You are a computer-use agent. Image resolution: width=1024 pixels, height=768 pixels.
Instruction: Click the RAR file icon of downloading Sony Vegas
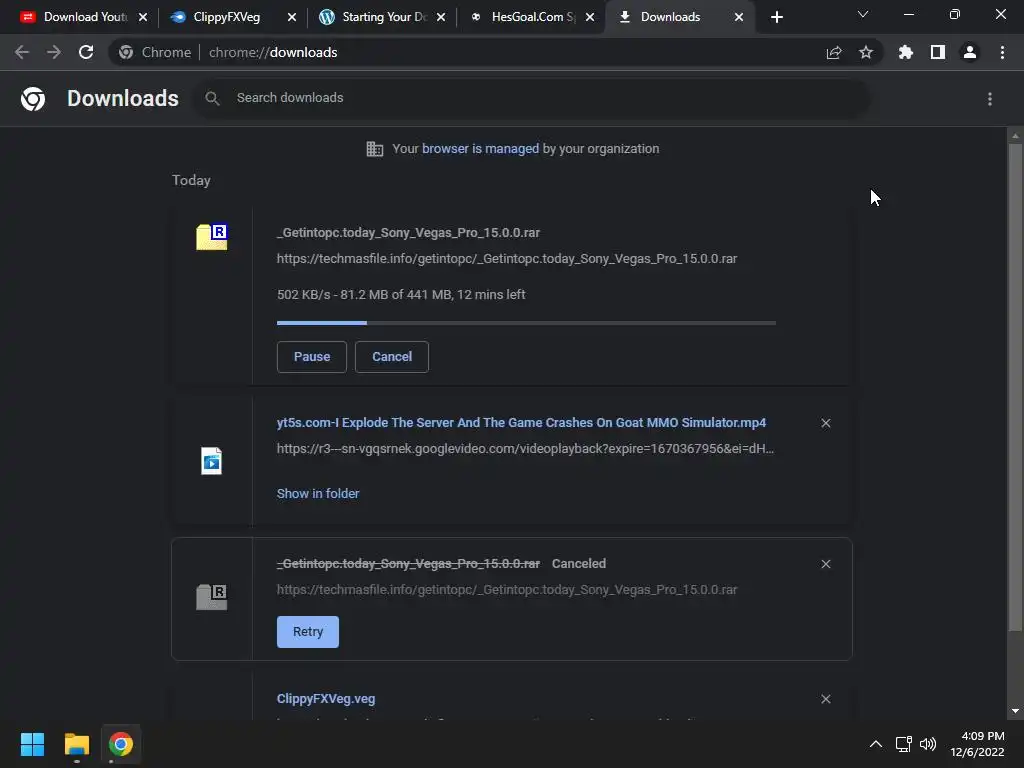point(212,236)
